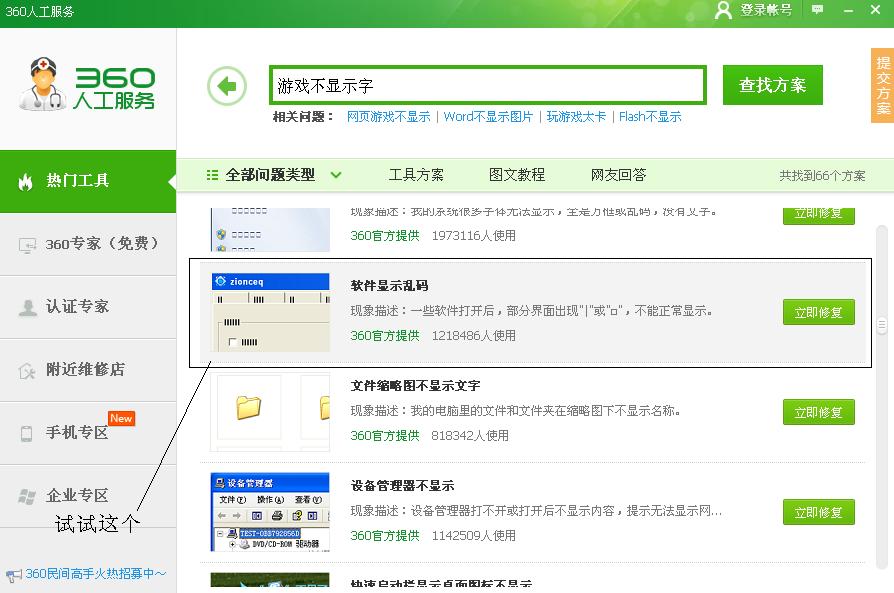894x593 pixels.
Task: Open the 文件缩略图不显示文字 result title
Action: [416, 386]
